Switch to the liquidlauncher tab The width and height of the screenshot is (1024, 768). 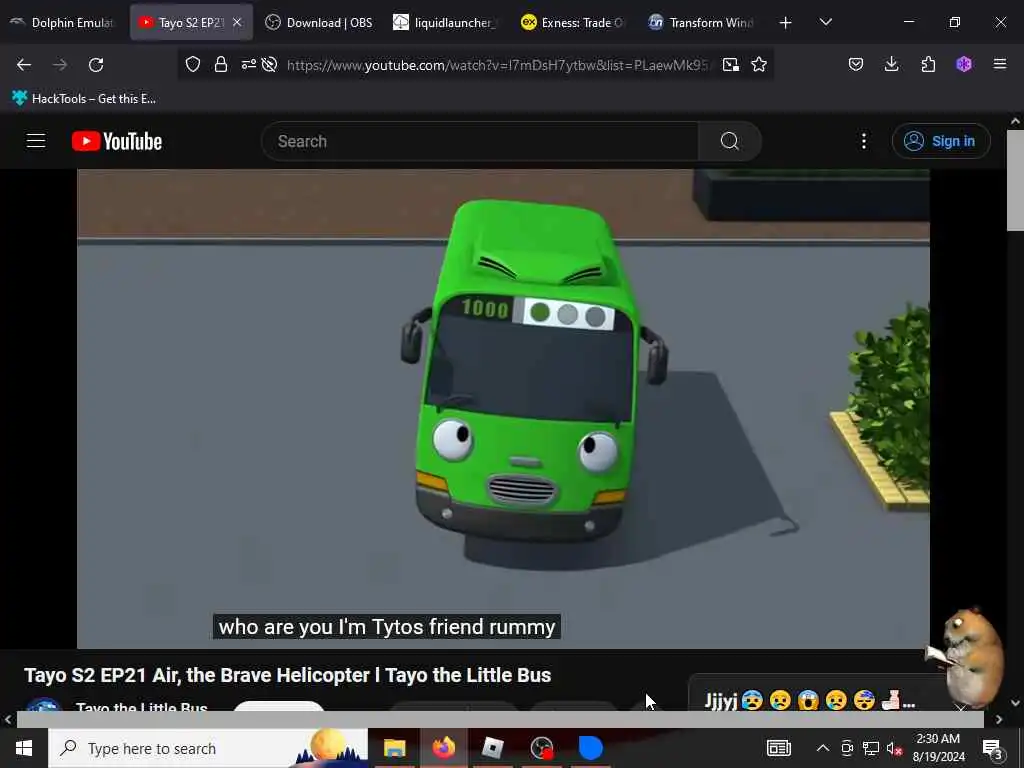[x=446, y=22]
